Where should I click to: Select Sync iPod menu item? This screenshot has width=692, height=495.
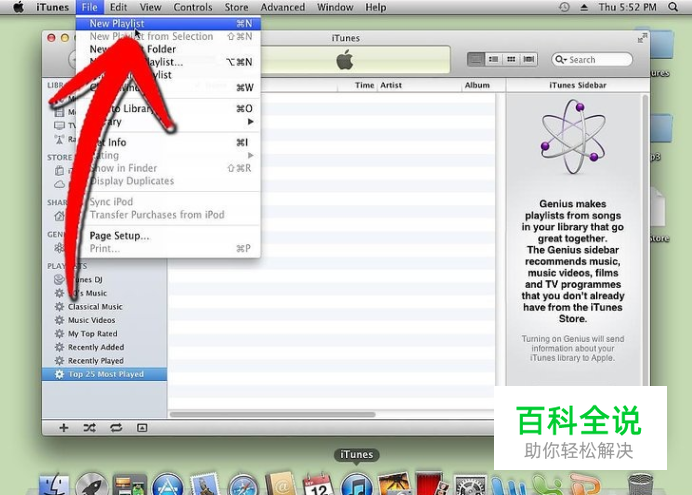(x=168, y=202)
